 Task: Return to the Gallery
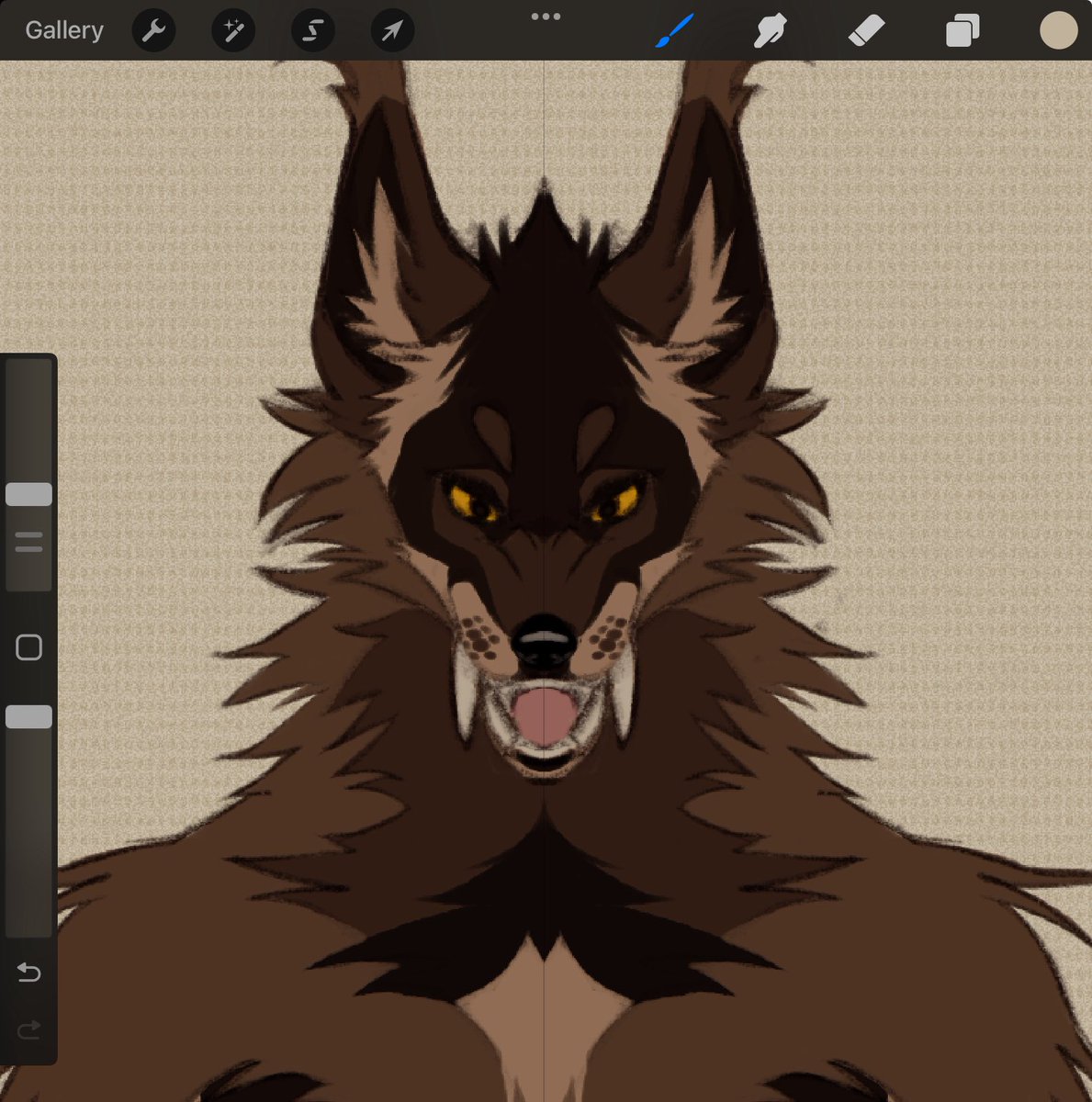click(x=63, y=29)
